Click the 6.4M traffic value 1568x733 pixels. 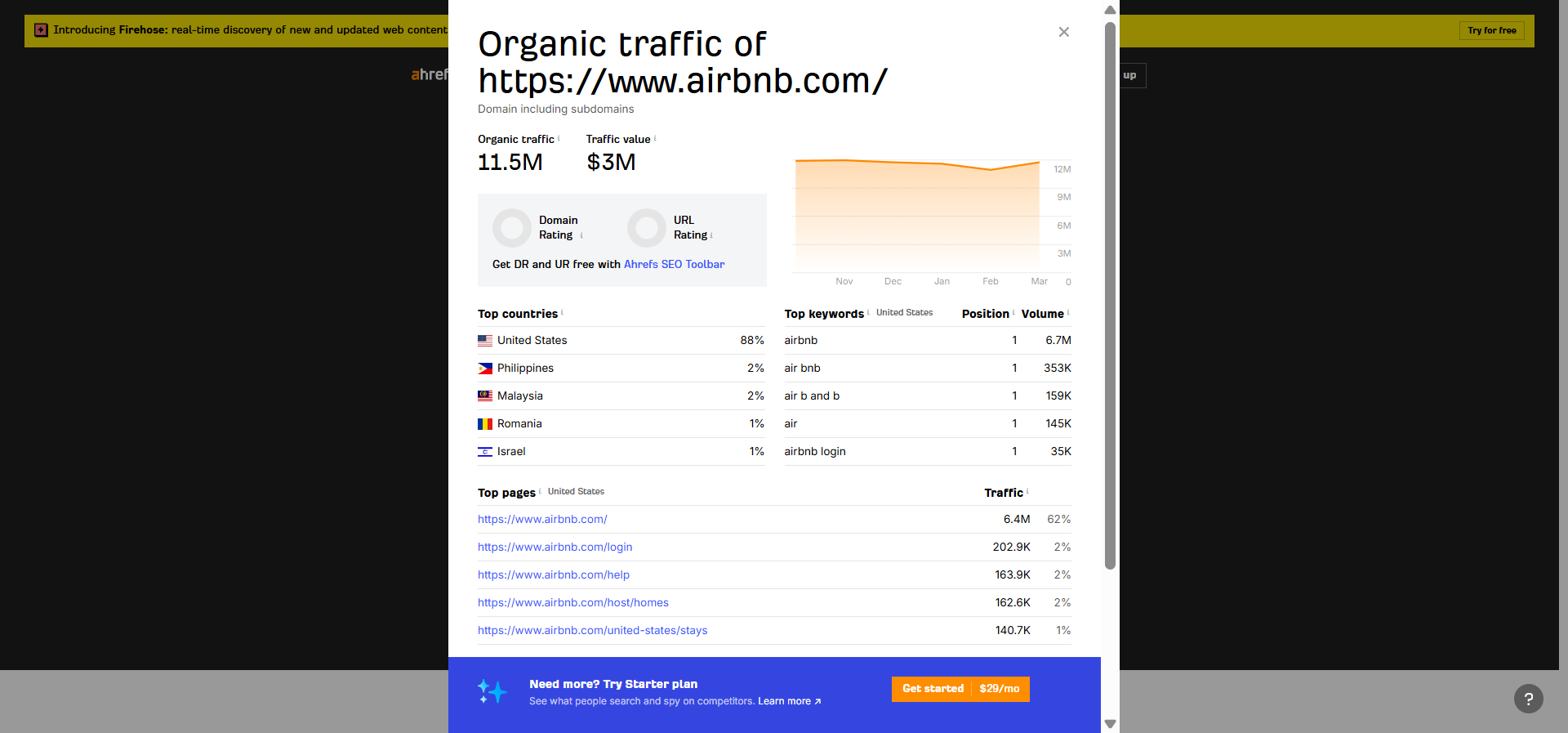[x=1017, y=519]
